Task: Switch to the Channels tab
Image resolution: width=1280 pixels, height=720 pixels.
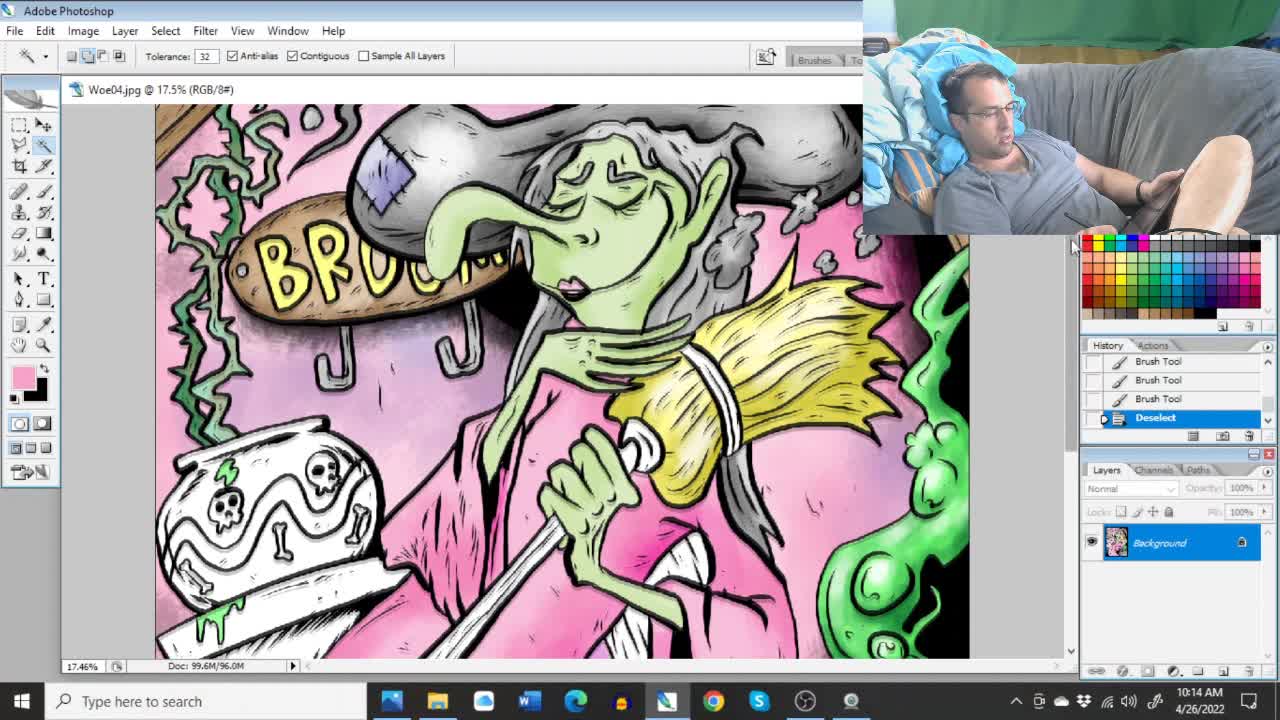Action: [1153, 470]
